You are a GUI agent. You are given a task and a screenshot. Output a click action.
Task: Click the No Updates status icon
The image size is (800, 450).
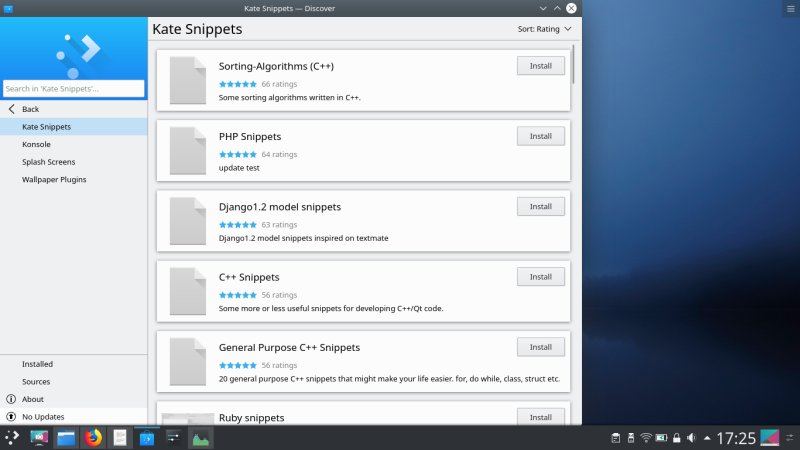[x=11, y=417]
